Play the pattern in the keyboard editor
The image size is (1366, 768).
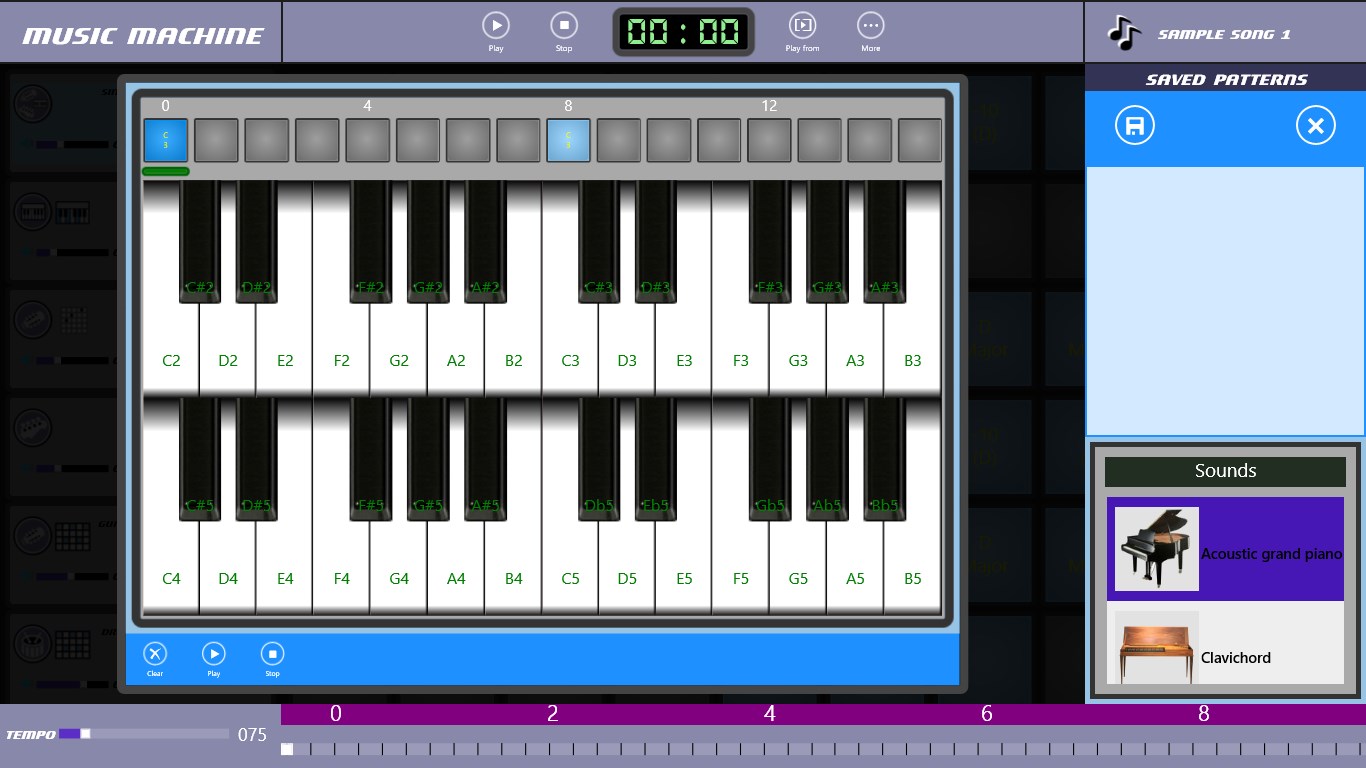point(214,655)
